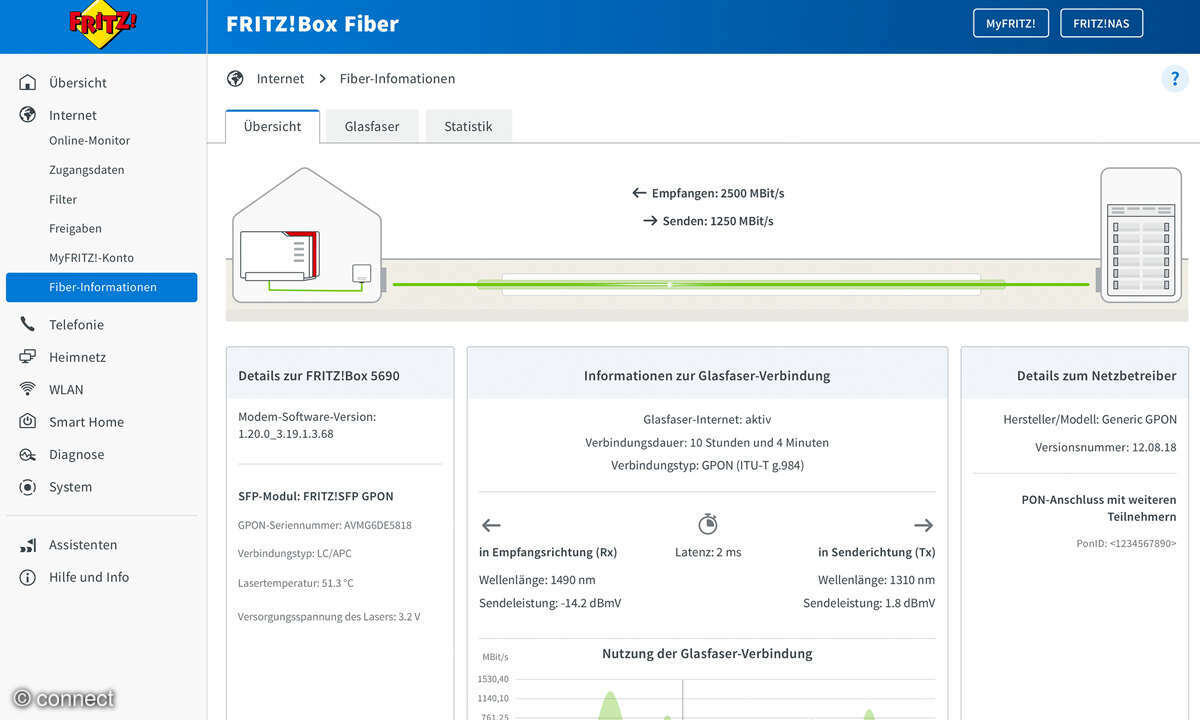Click the fiber cable connection graphic

coord(740,284)
